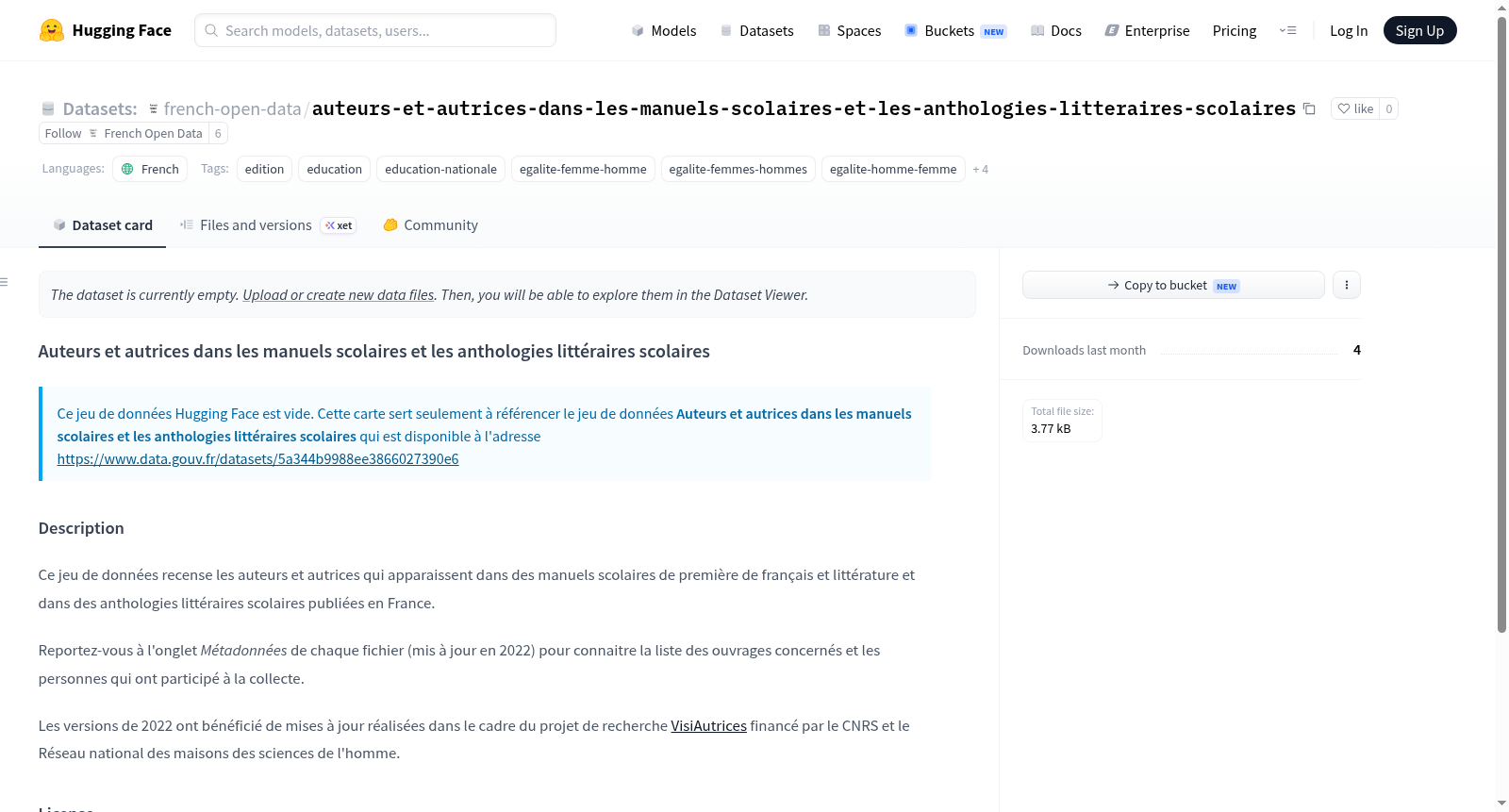The image size is (1509, 812).
Task: Open Spaces from the top navigation
Action: (850, 30)
